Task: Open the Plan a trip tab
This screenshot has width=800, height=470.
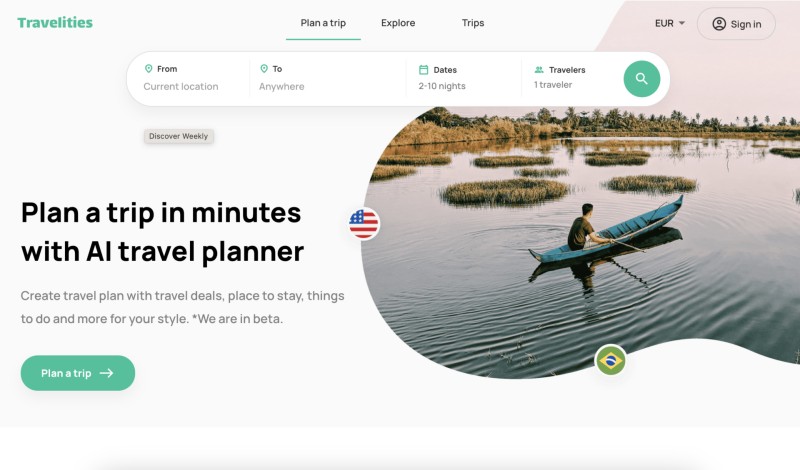Action: [x=323, y=23]
